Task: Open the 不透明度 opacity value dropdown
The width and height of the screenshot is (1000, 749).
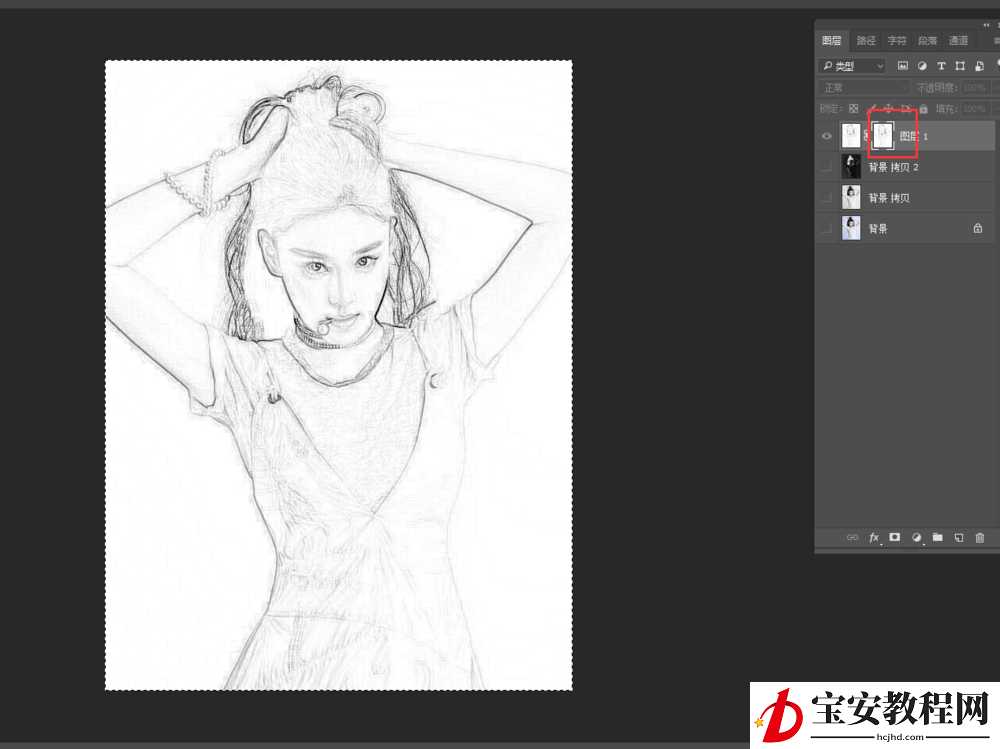Action: pyautogui.click(x=996, y=87)
